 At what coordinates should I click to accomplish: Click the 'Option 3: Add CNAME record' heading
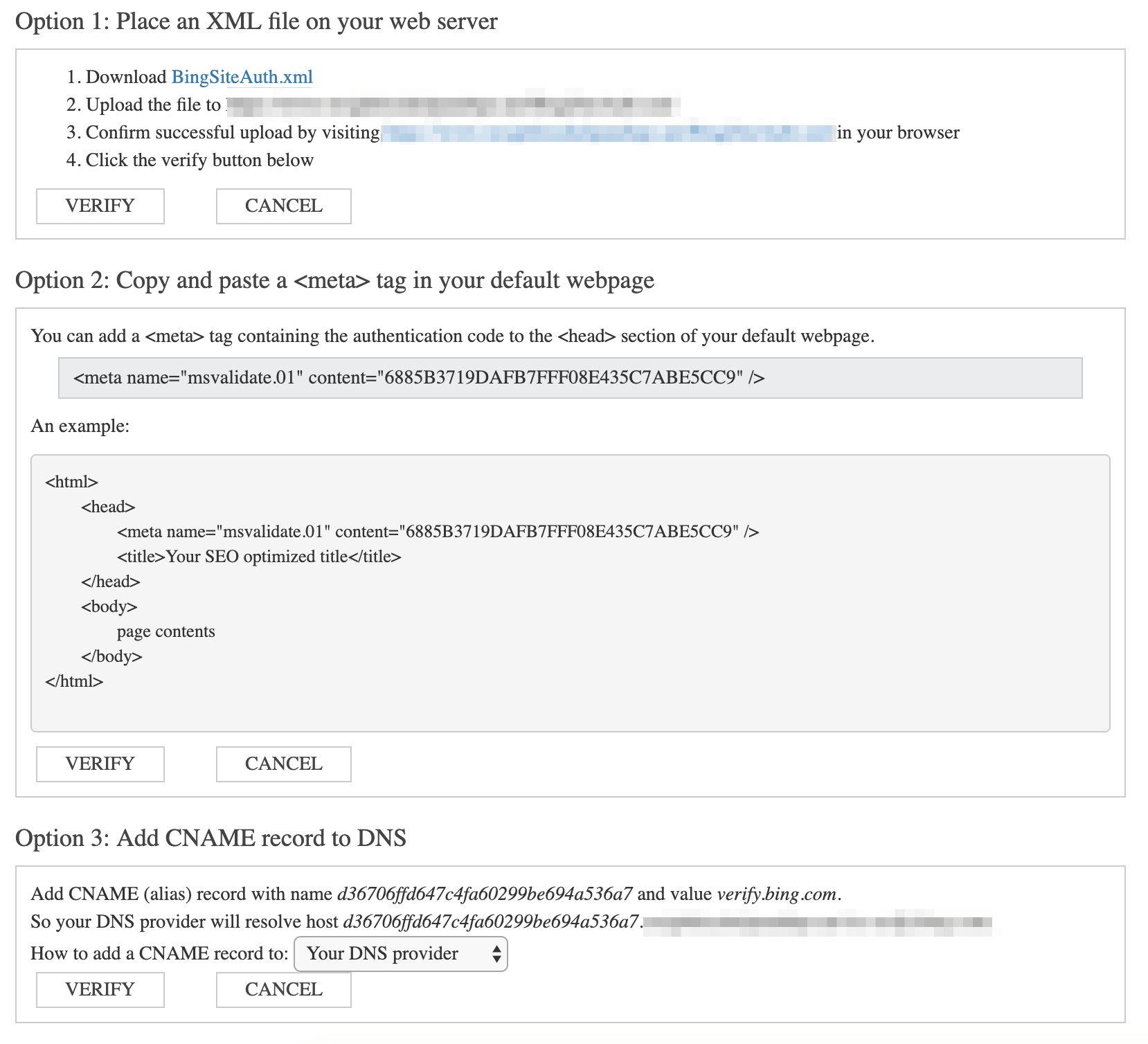tap(210, 838)
